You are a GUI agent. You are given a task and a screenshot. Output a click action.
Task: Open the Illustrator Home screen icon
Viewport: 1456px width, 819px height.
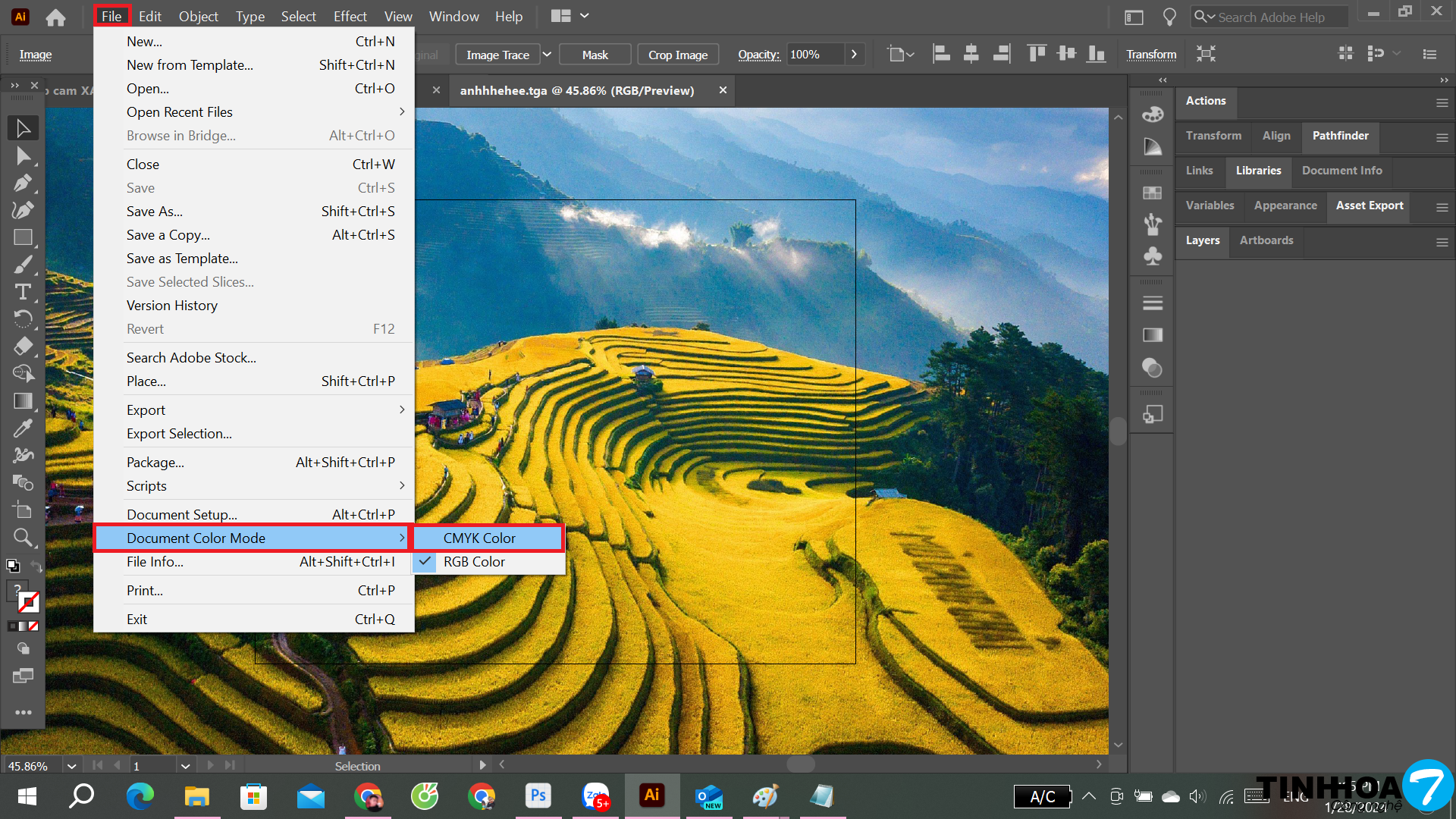coord(55,17)
